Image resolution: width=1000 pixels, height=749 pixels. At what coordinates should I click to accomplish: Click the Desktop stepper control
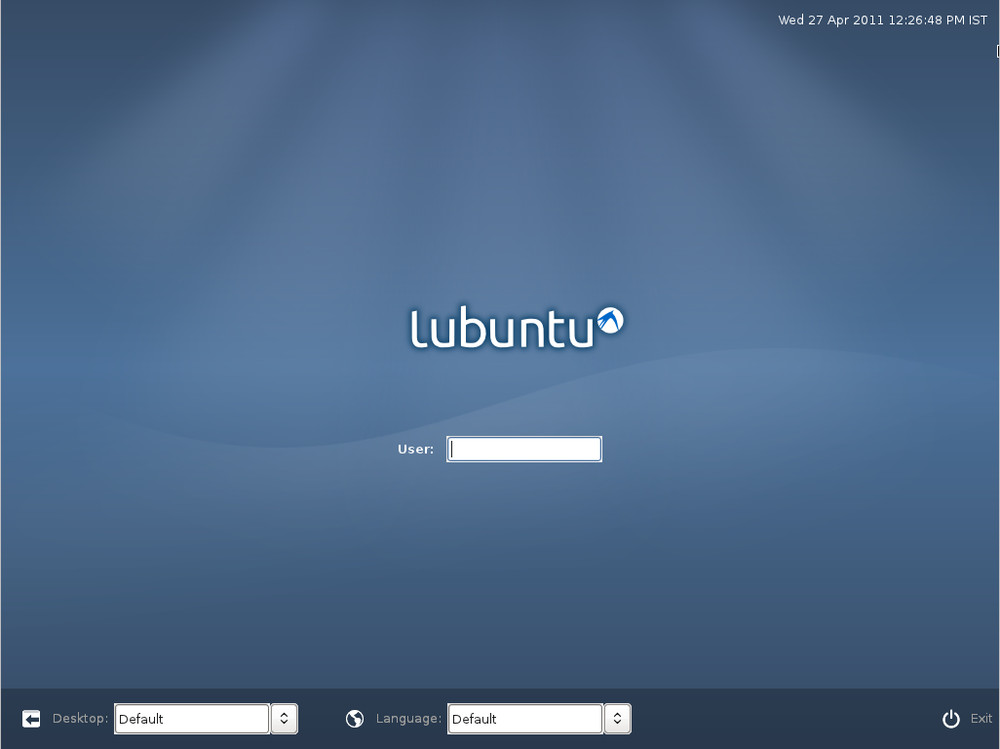[x=283, y=718]
